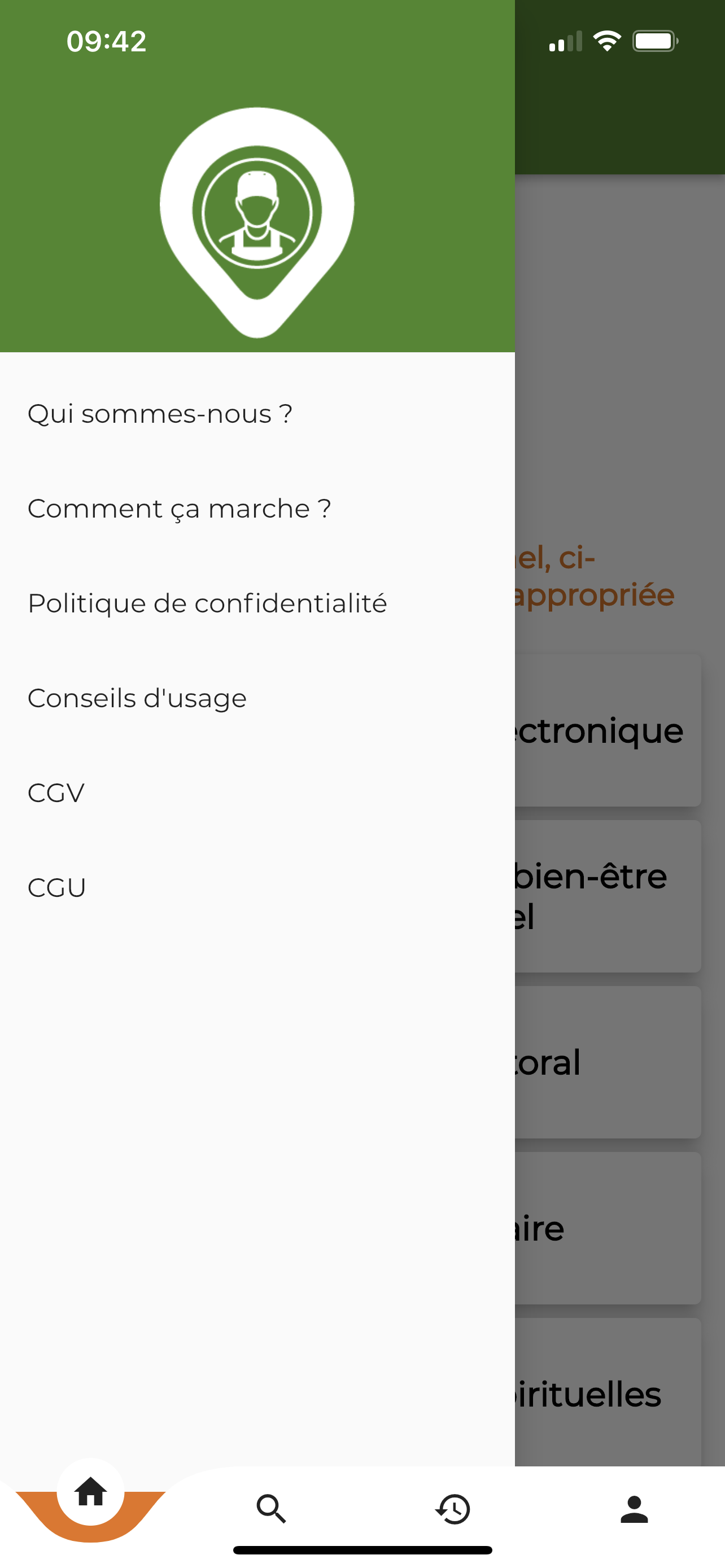Open the CGV entry

pyautogui.click(x=56, y=793)
